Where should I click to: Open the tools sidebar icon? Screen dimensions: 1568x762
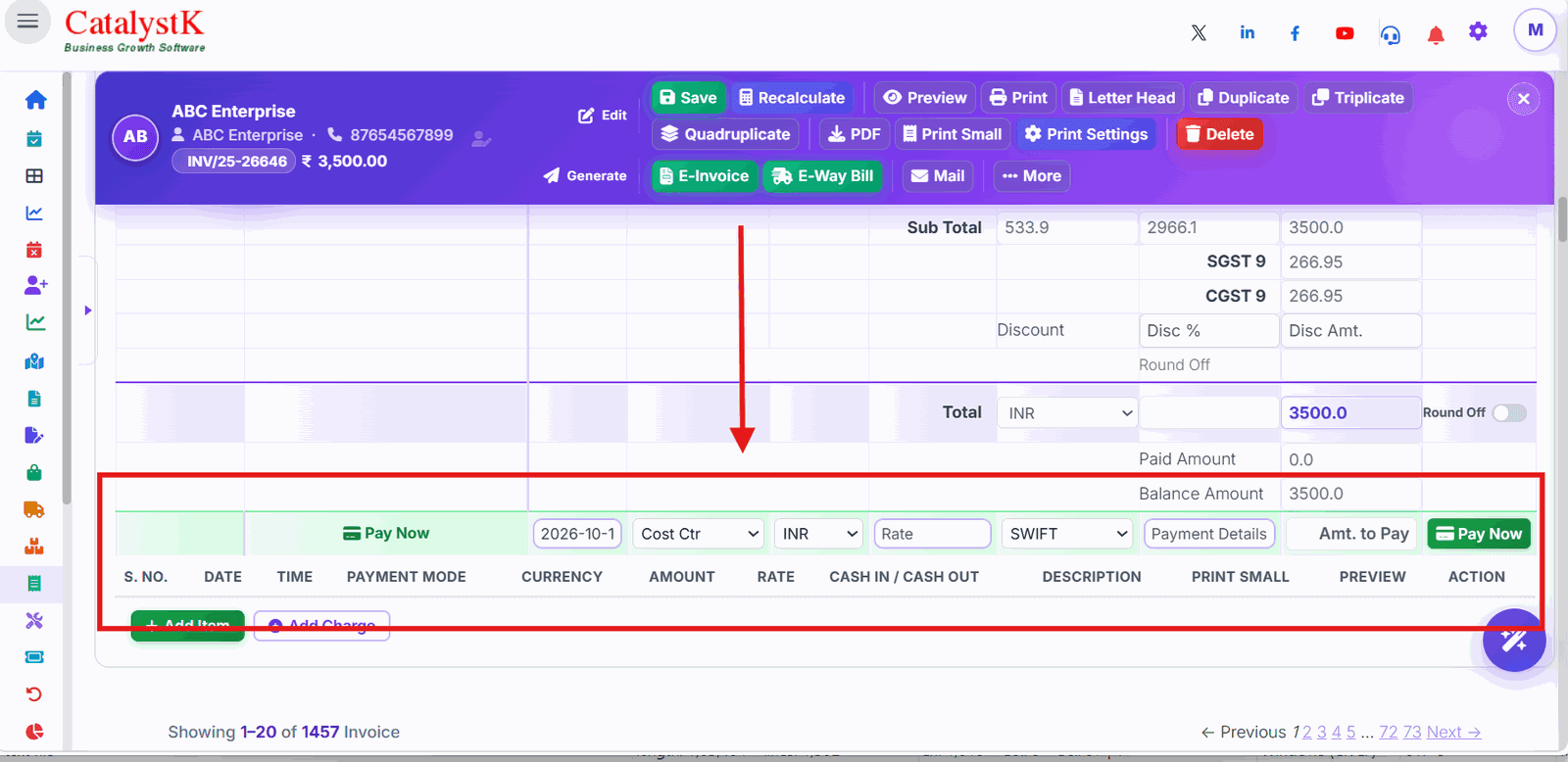tap(34, 620)
